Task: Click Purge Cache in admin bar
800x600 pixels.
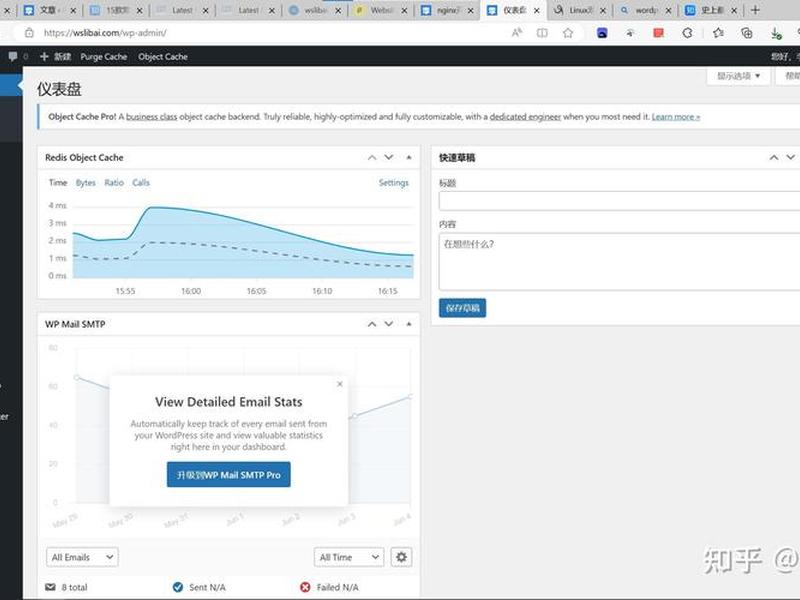Action: (104, 57)
